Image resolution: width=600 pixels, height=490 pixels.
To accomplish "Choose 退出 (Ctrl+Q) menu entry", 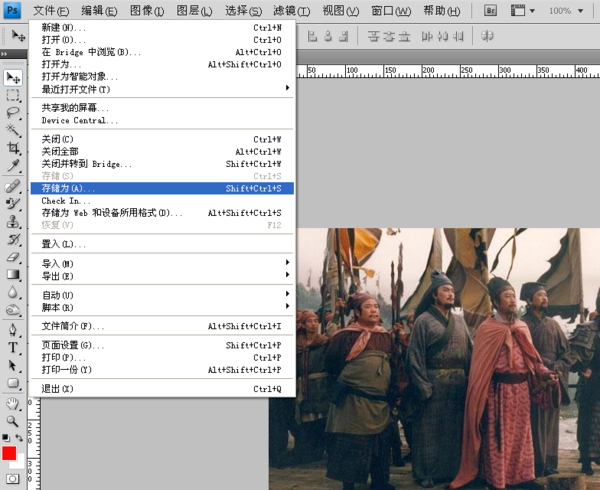I will coord(162,389).
